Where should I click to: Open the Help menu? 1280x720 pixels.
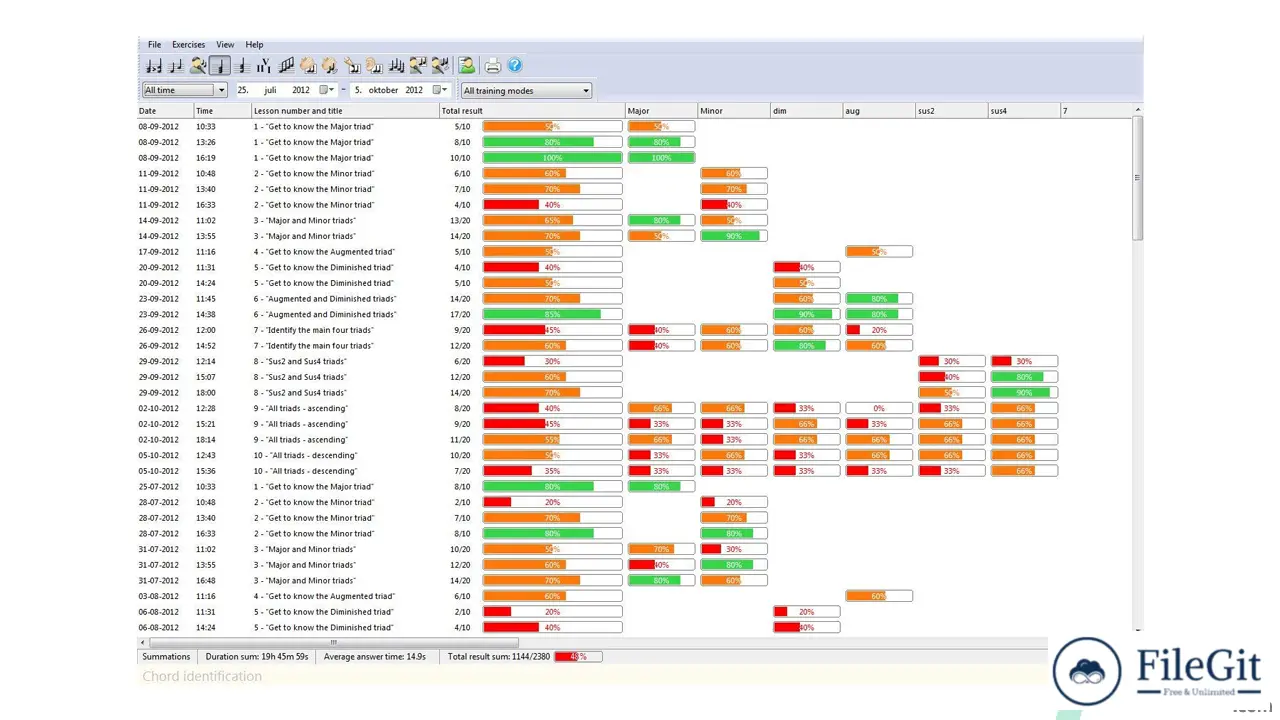(x=254, y=45)
